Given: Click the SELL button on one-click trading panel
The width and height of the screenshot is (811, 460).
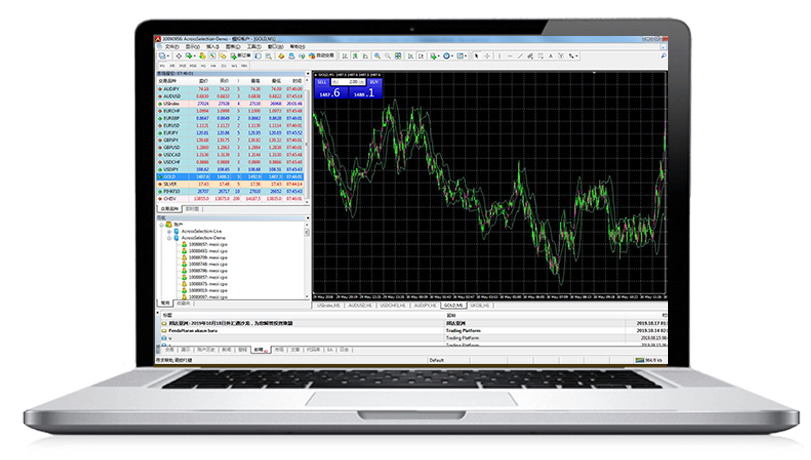Looking at the screenshot, I should point(322,81).
